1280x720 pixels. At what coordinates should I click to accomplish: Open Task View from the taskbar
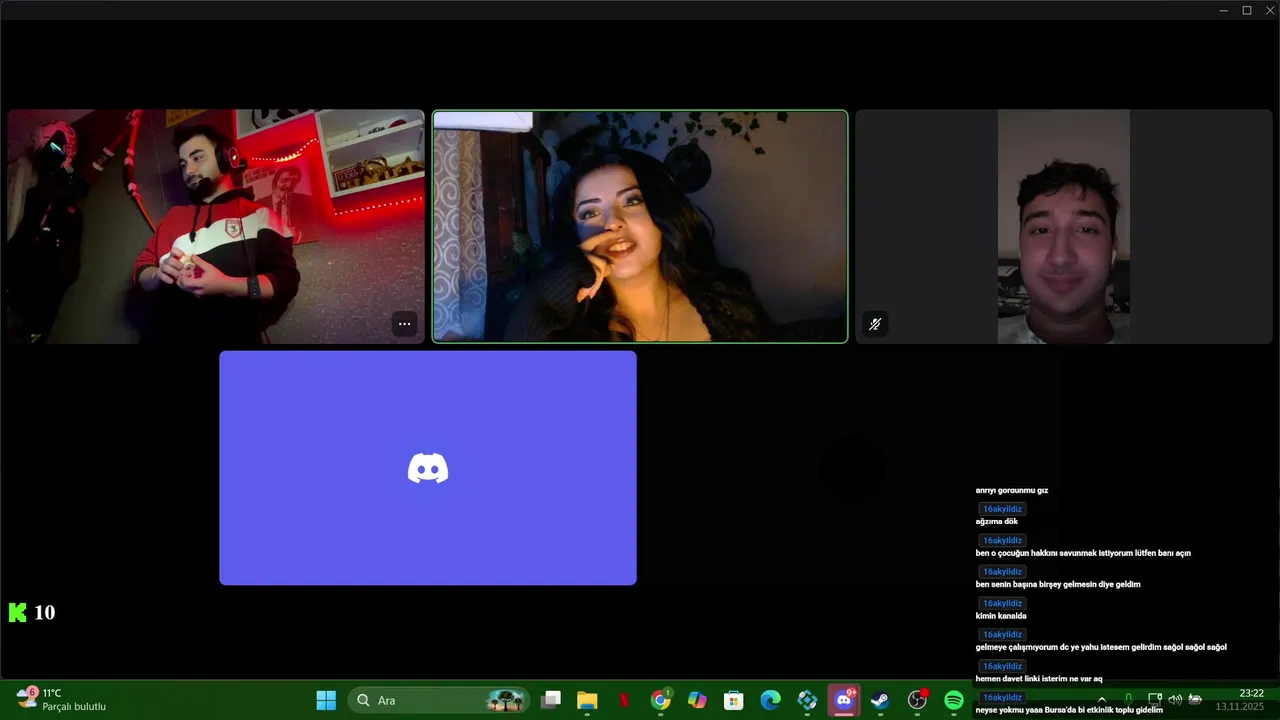551,700
